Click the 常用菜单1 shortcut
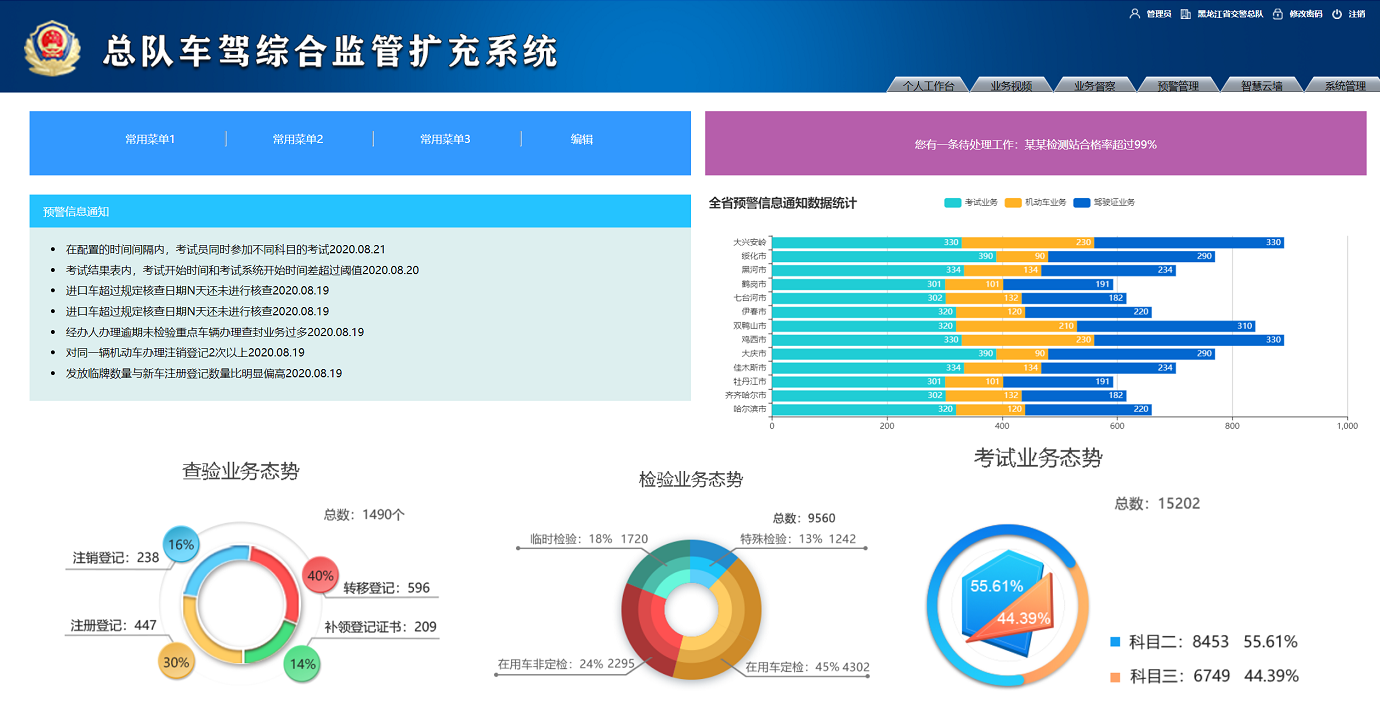The width and height of the screenshot is (1380, 711). 150,139
